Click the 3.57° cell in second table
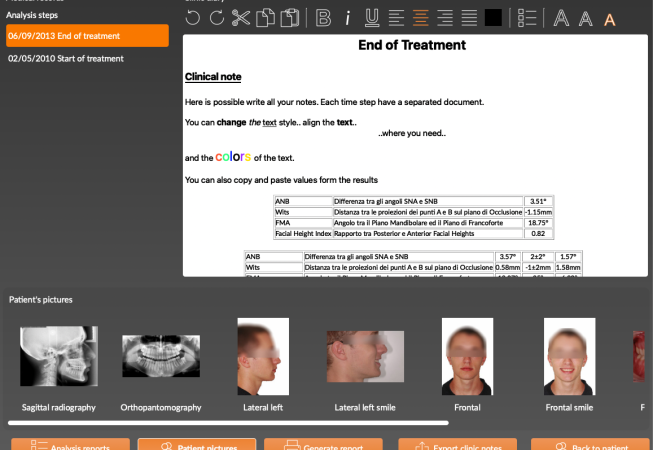This screenshot has width=653, height=450. coord(508,256)
